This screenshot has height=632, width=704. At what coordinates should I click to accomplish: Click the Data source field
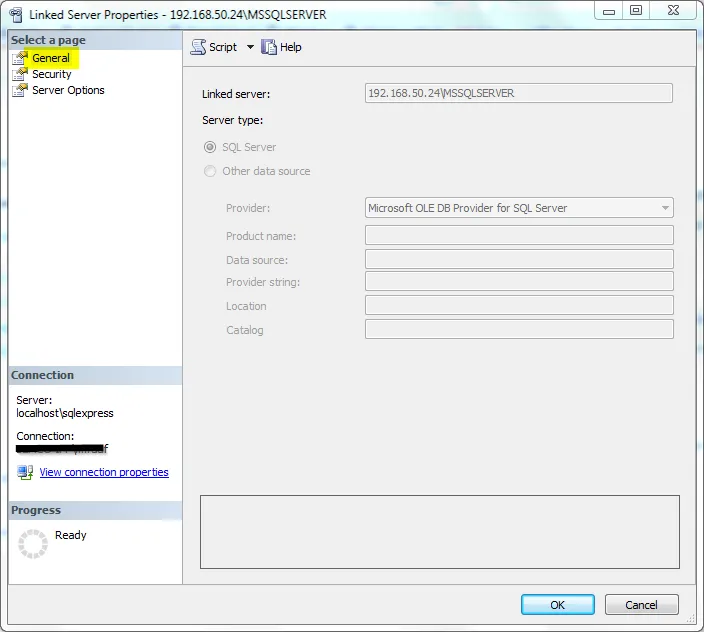click(519, 259)
